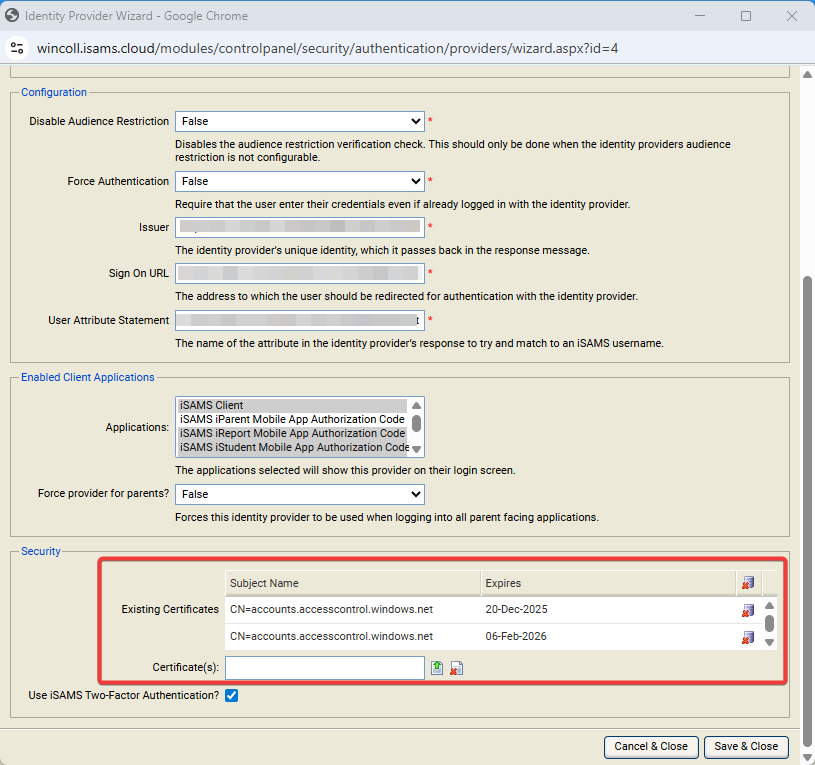This screenshot has height=765, width=815.
Task: Open Disable Audience Restriction dropdown
Action: (300, 121)
